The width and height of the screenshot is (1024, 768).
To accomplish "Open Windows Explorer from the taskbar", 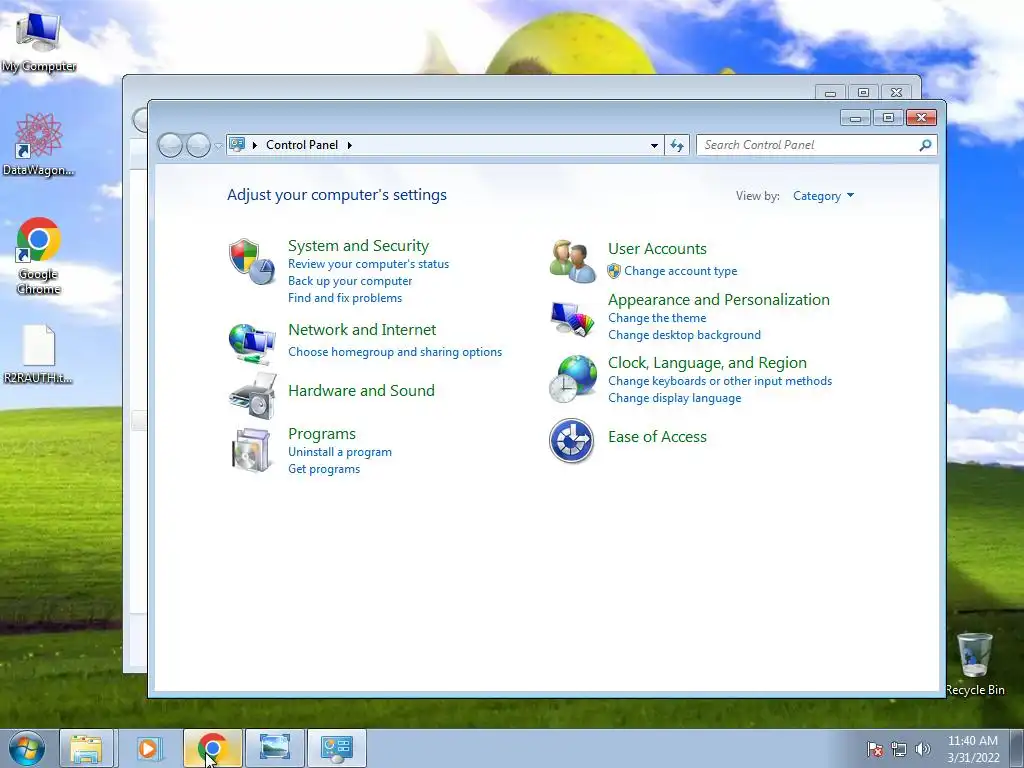I will pyautogui.click(x=86, y=748).
